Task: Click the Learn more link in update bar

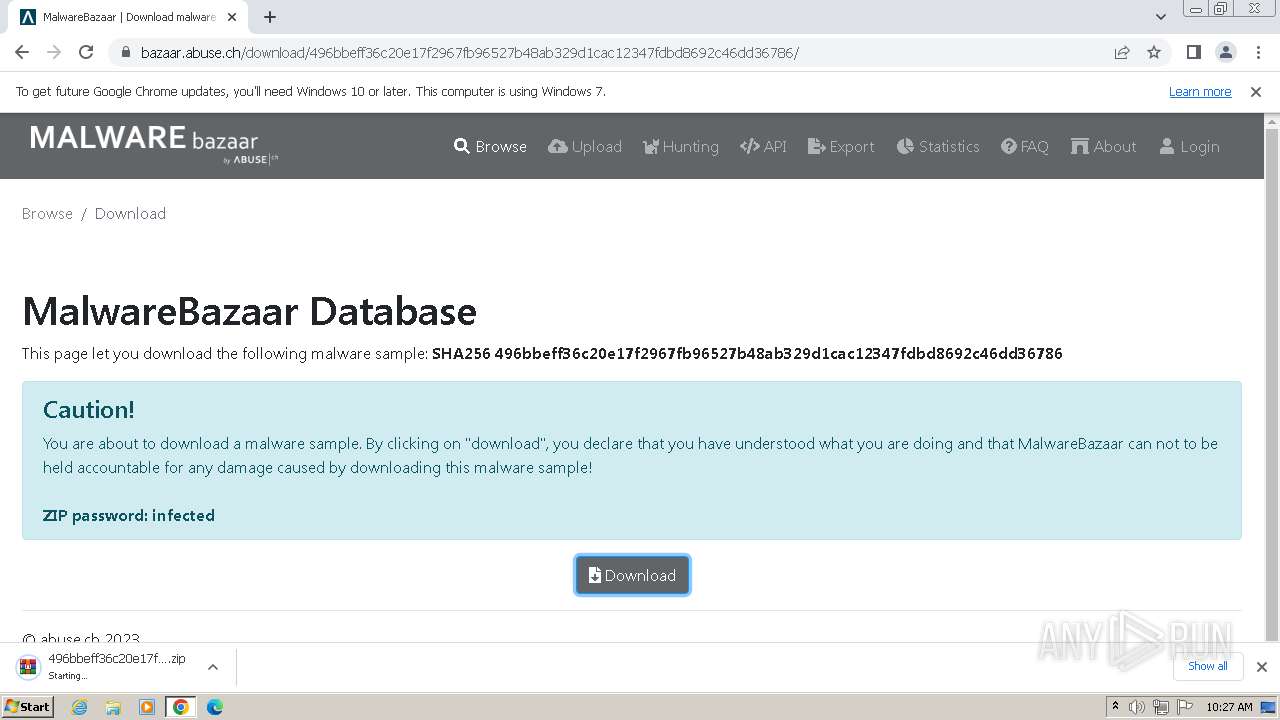Action: [1200, 91]
